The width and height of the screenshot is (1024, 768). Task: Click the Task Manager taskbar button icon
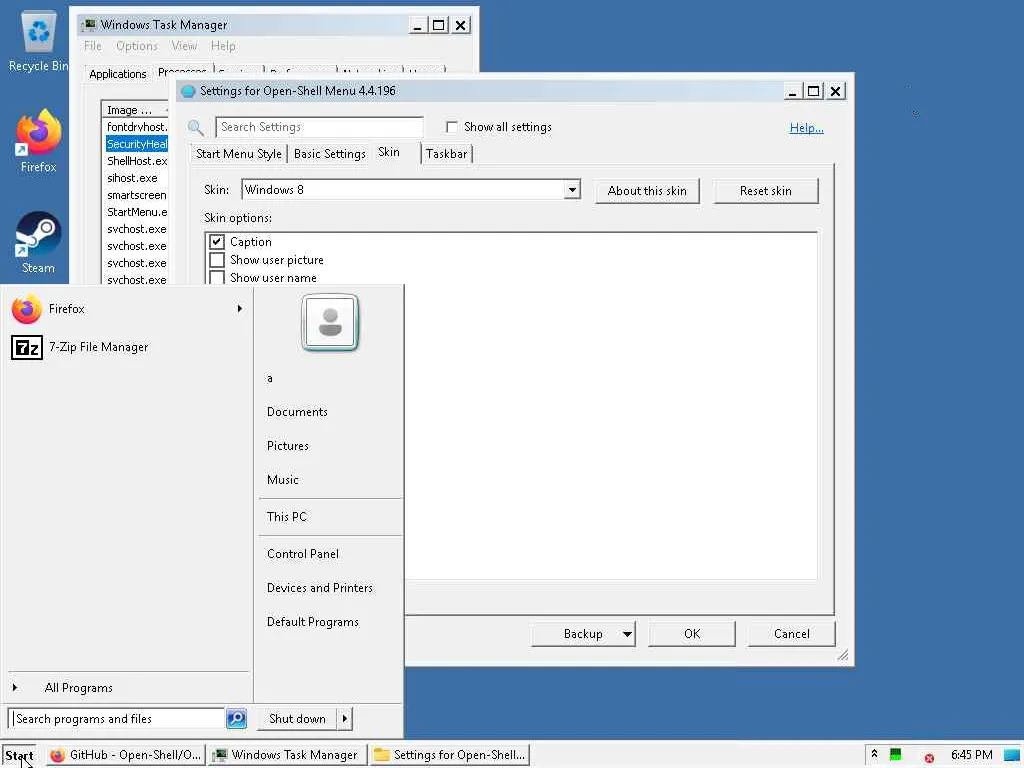[x=220, y=755]
